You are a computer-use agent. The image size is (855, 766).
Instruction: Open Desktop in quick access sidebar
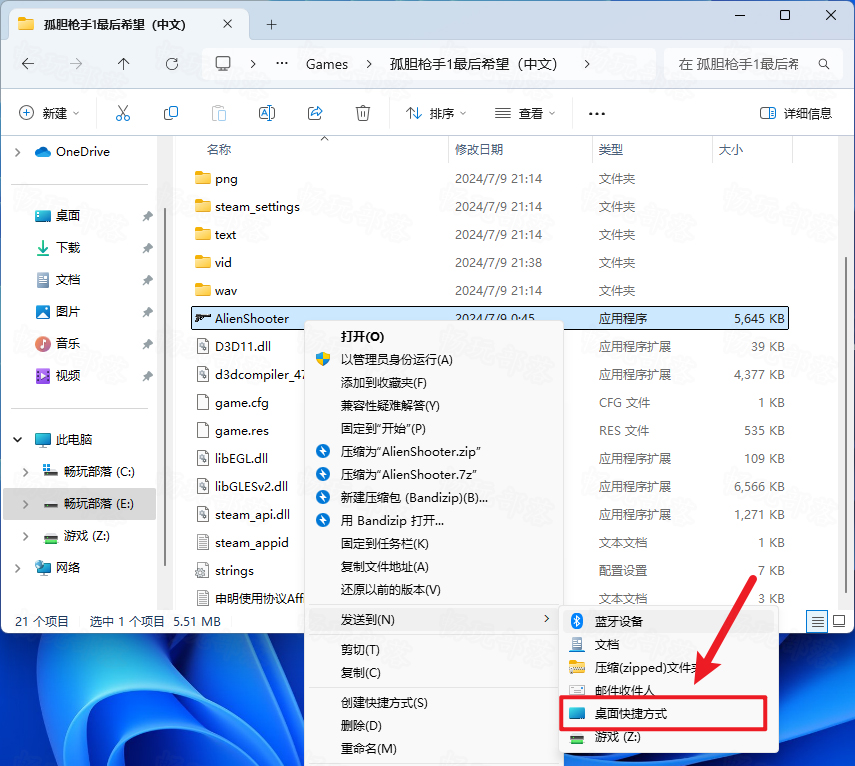[68, 216]
